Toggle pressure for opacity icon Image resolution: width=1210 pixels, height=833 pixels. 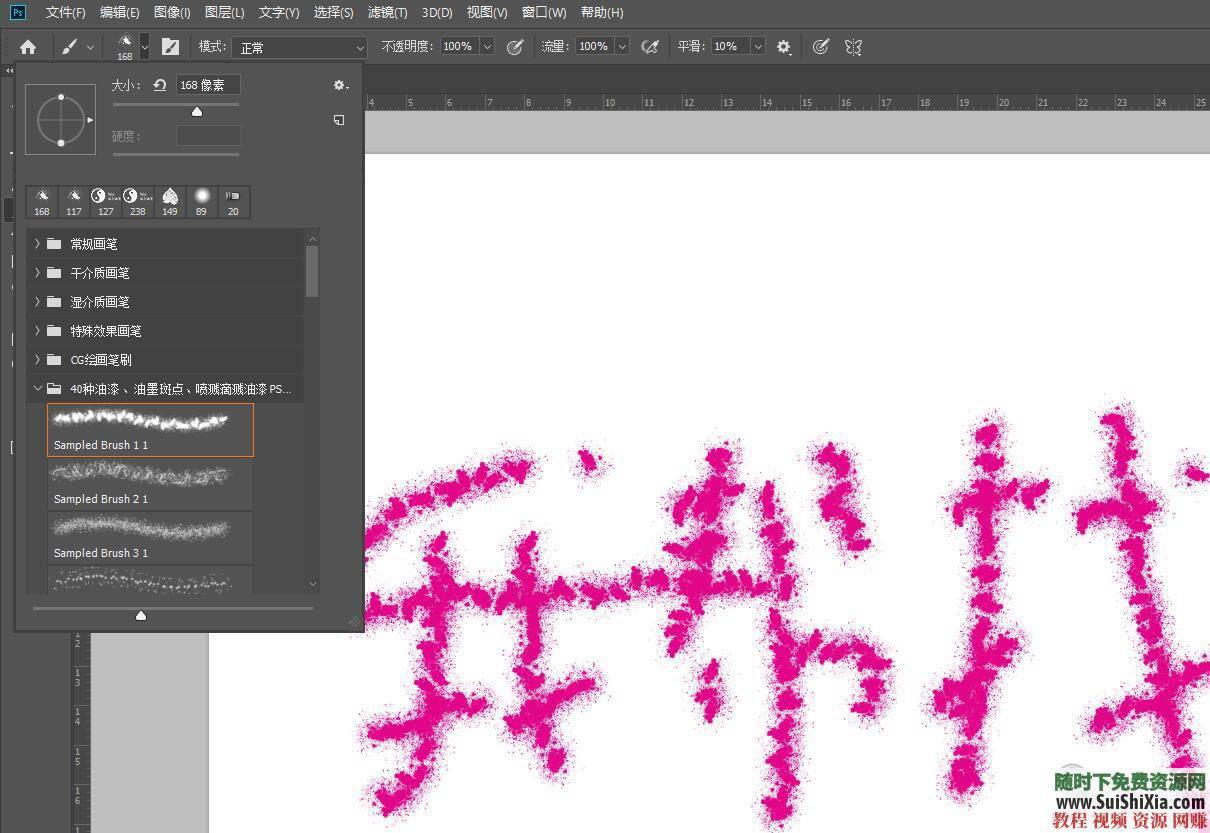[x=515, y=47]
